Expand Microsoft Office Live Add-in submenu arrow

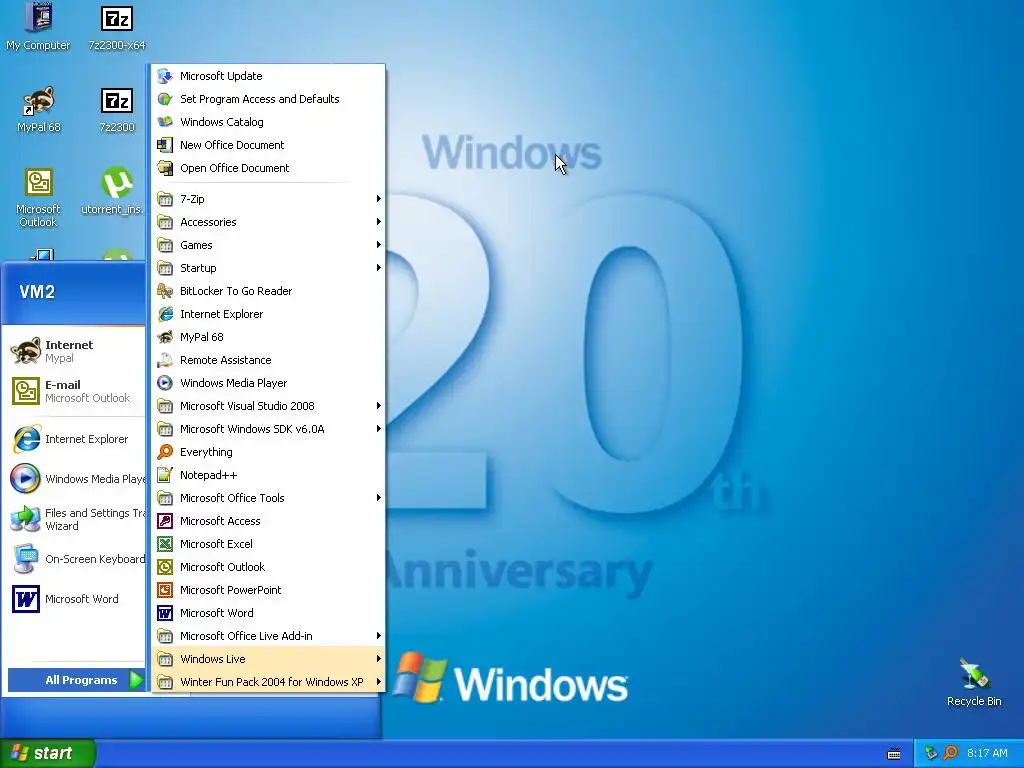click(x=378, y=635)
